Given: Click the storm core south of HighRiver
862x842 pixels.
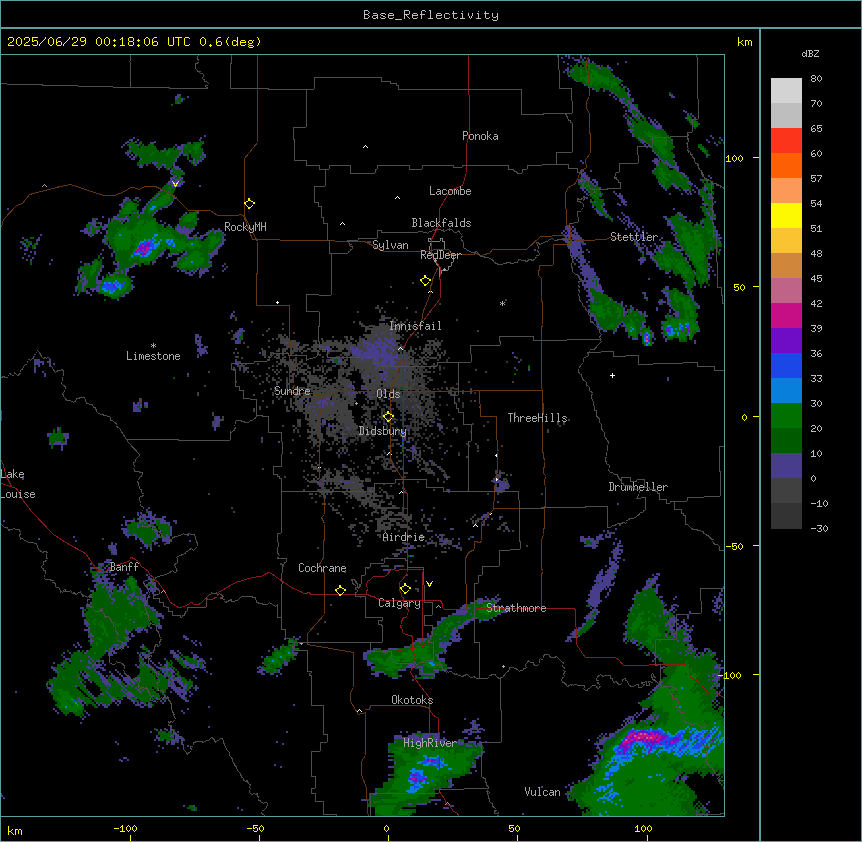Looking at the screenshot, I should pos(416,778).
